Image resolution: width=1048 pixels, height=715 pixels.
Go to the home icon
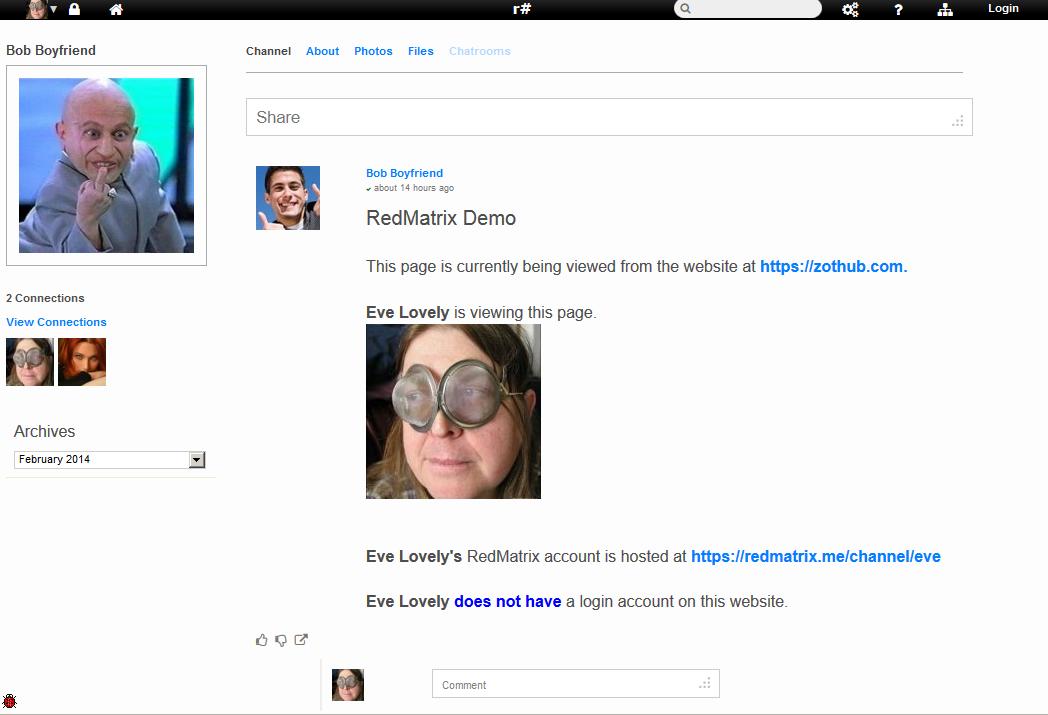pyautogui.click(x=116, y=9)
